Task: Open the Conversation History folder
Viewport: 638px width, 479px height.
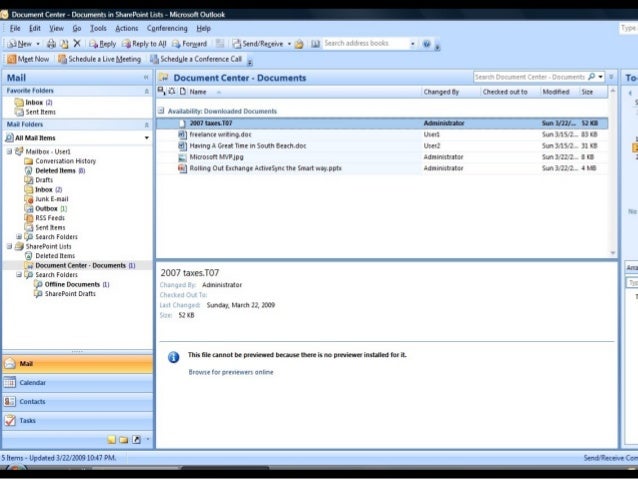Action: [60, 161]
